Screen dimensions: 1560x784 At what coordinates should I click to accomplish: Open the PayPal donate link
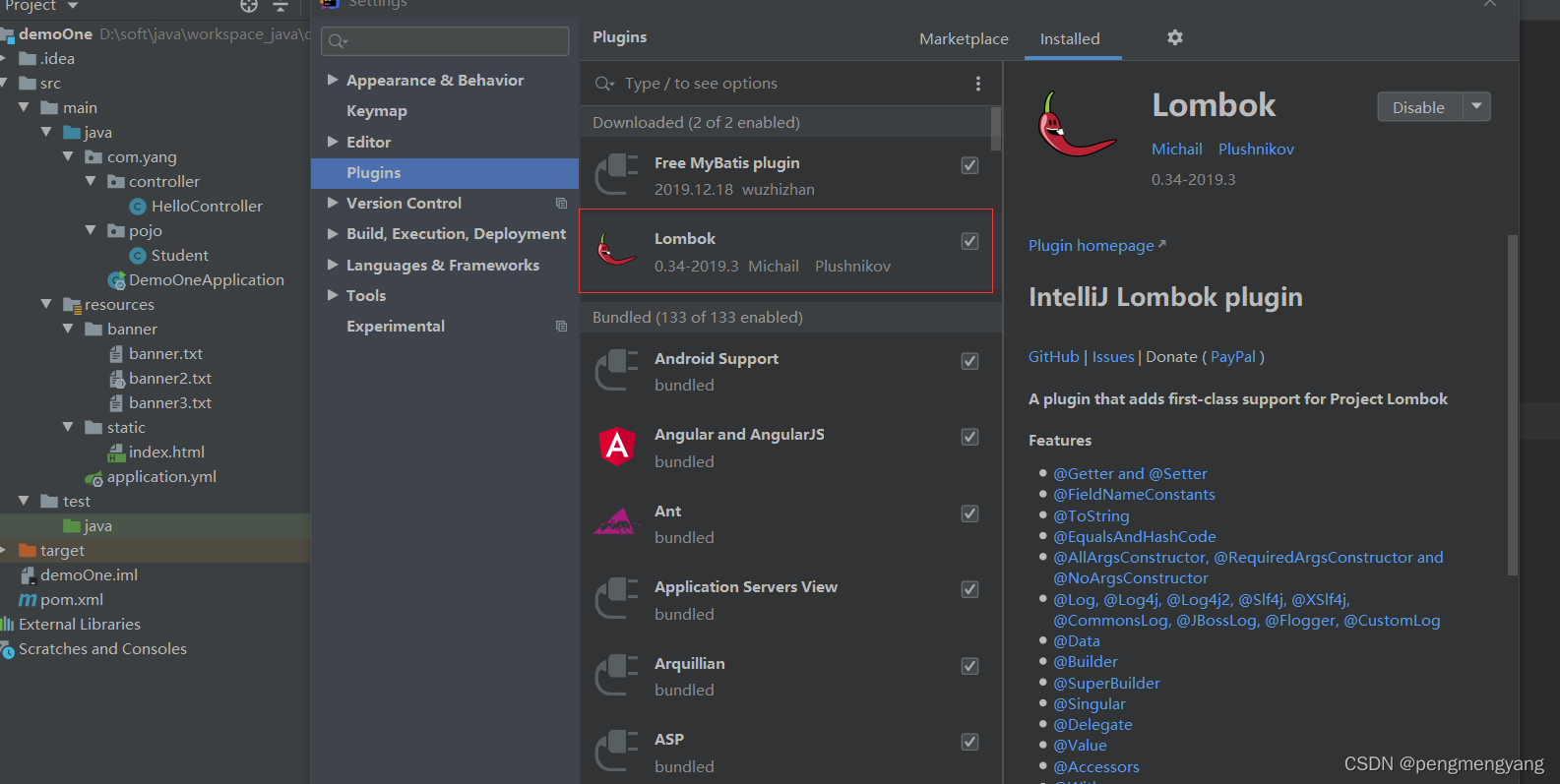tap(1233, 357)
